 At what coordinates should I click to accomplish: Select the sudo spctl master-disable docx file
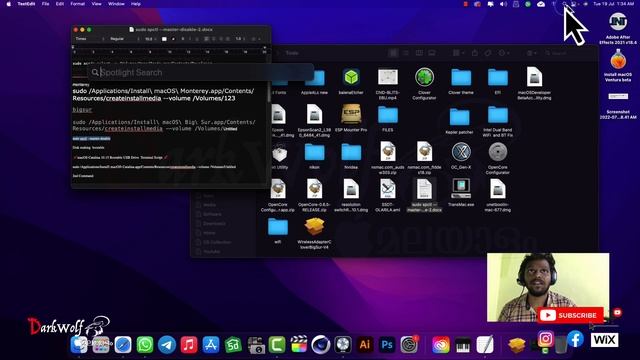click(424, 189)
